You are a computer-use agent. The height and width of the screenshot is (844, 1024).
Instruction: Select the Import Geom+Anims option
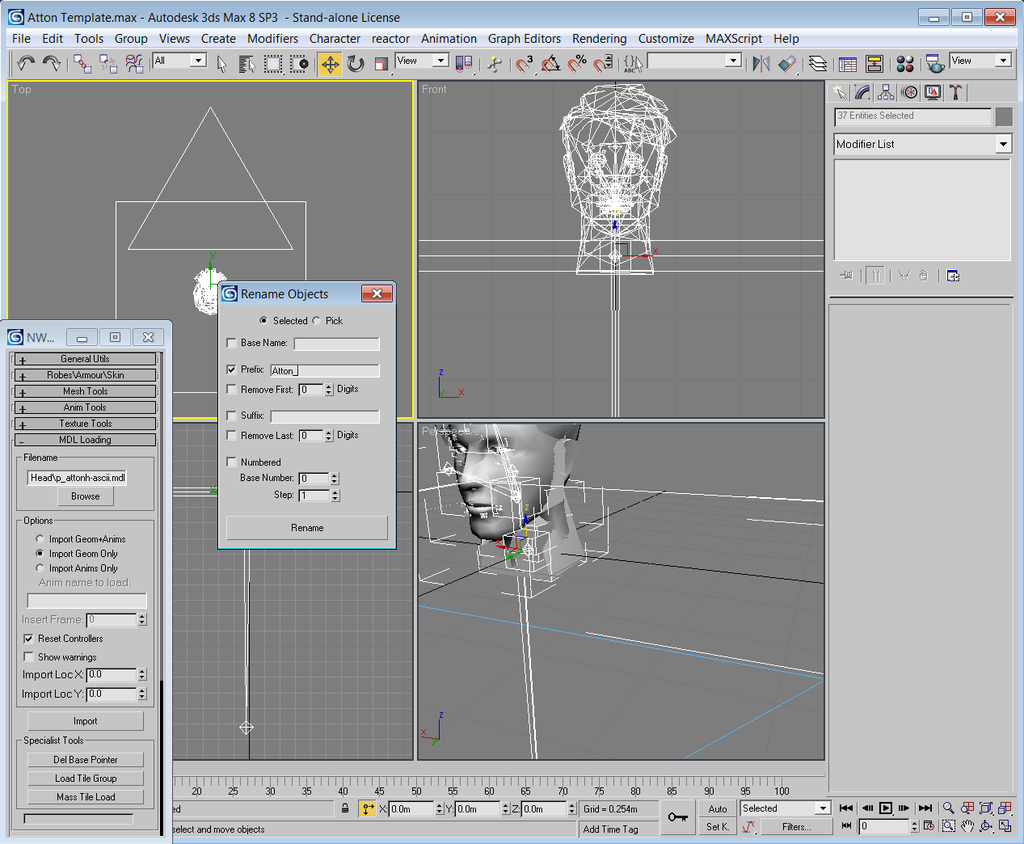click(x=40, y=539)
